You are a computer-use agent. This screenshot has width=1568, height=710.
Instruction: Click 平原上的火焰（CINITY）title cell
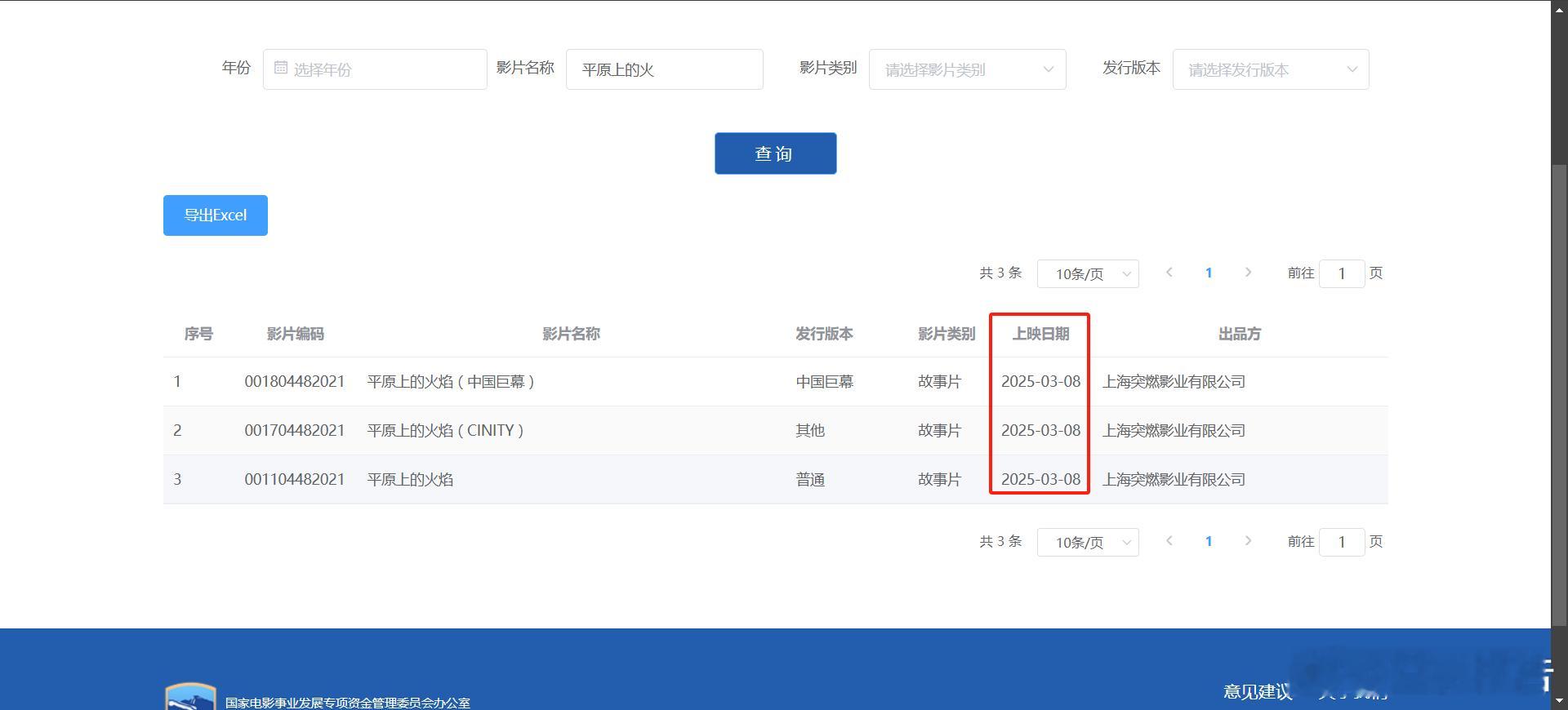(x=446, y=431)
